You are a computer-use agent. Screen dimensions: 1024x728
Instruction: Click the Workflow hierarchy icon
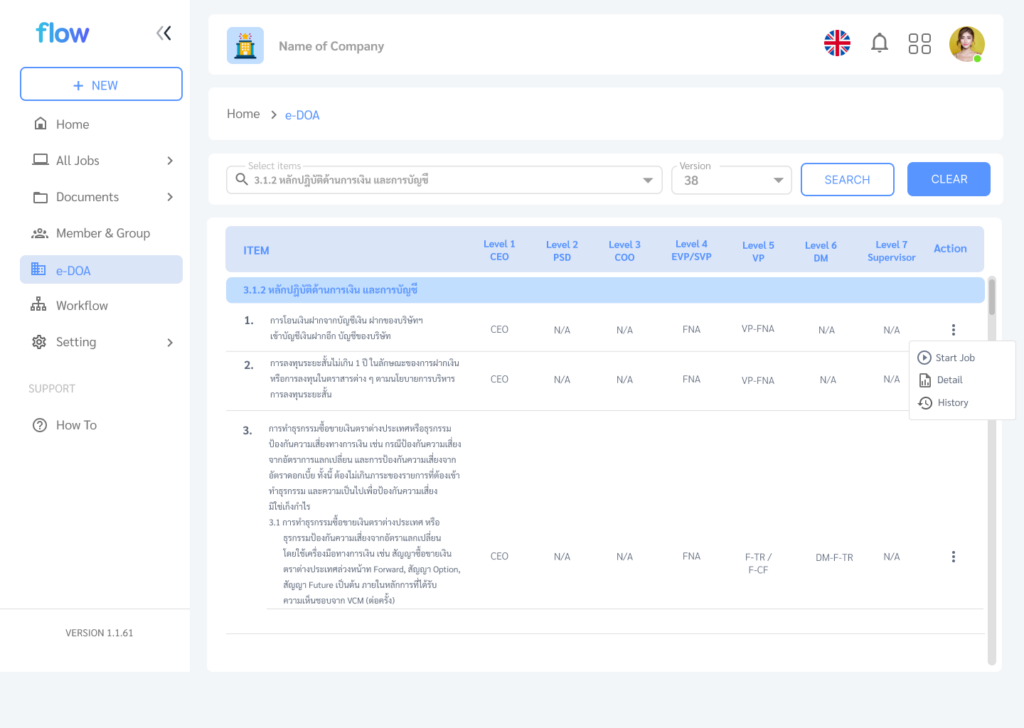pos(39,305)
